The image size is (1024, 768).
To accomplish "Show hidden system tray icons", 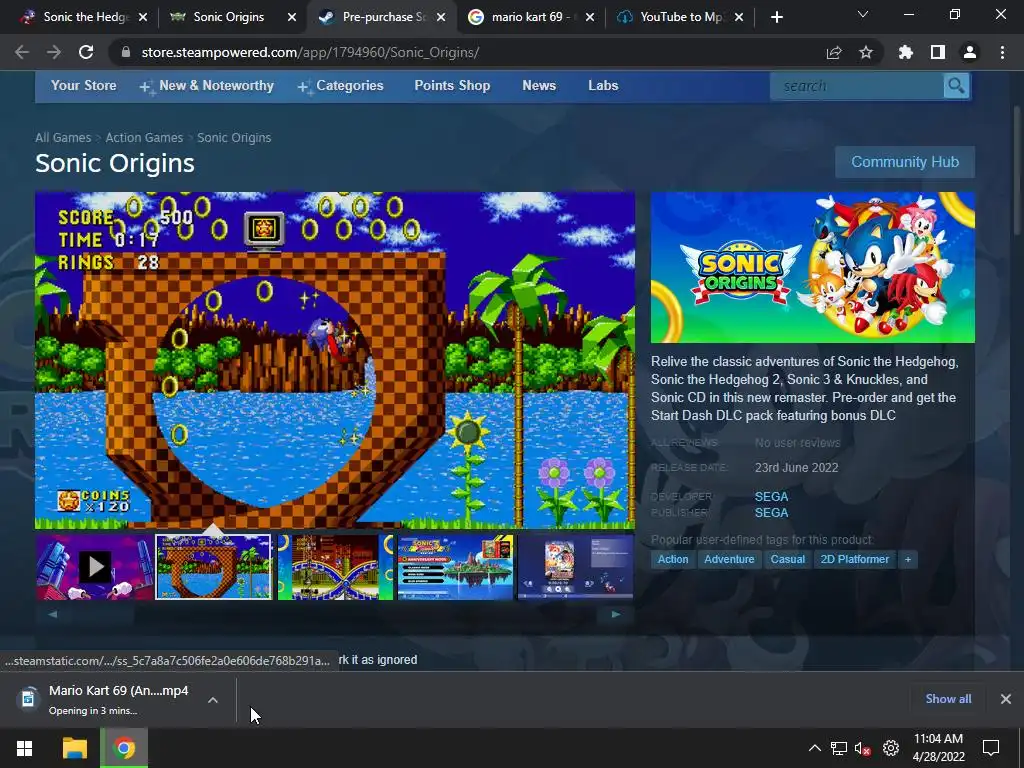I will point(815,748).
